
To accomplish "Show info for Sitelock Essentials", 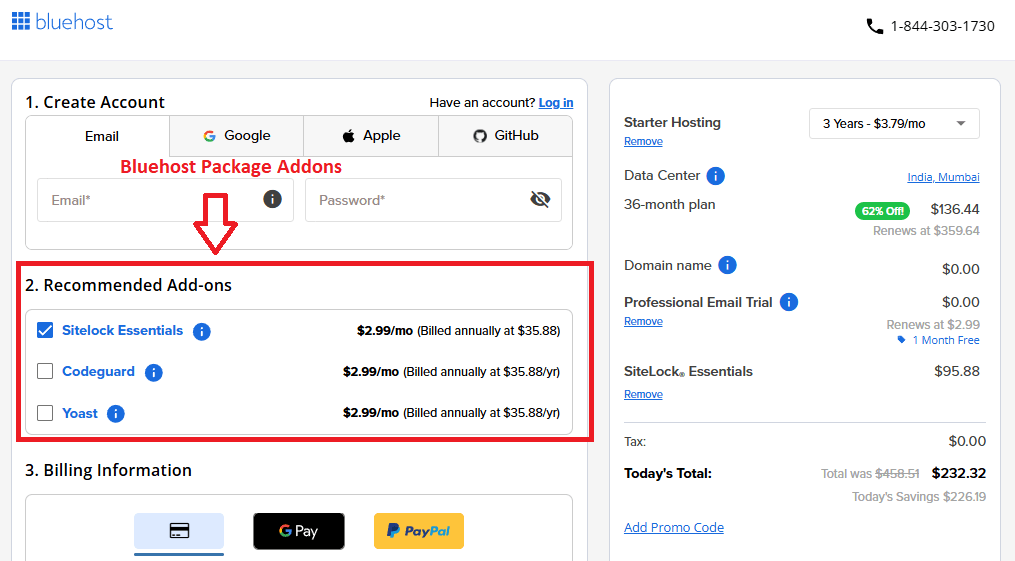I will pyautogui.click(x=202, y=331).
